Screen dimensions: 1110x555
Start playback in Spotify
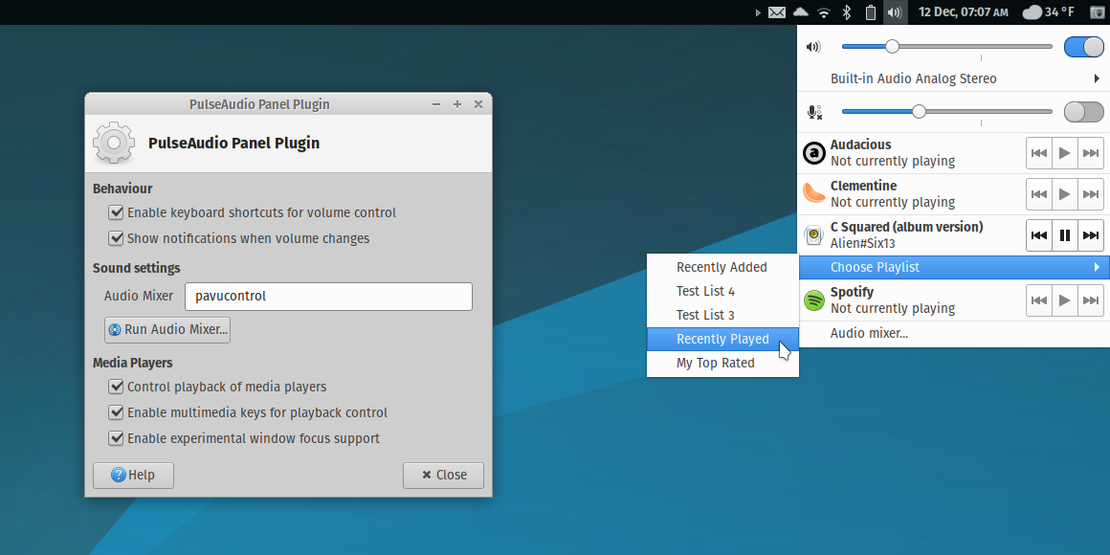(1065, 300)
